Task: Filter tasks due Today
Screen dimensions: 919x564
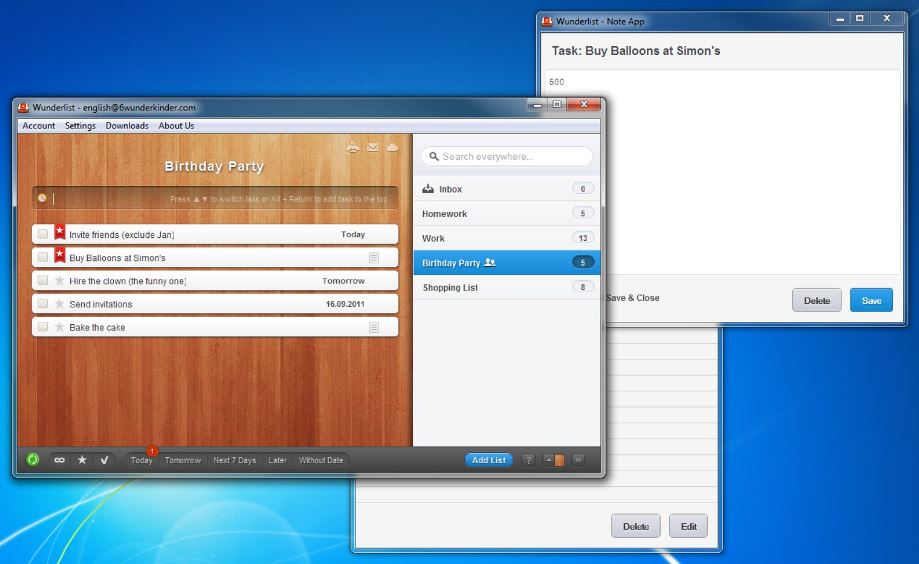Action: click(x=141, y=460)
